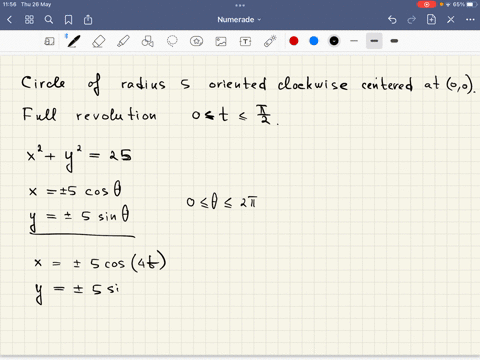
Task: Select the Shapes tool
Action: (147, 41)
